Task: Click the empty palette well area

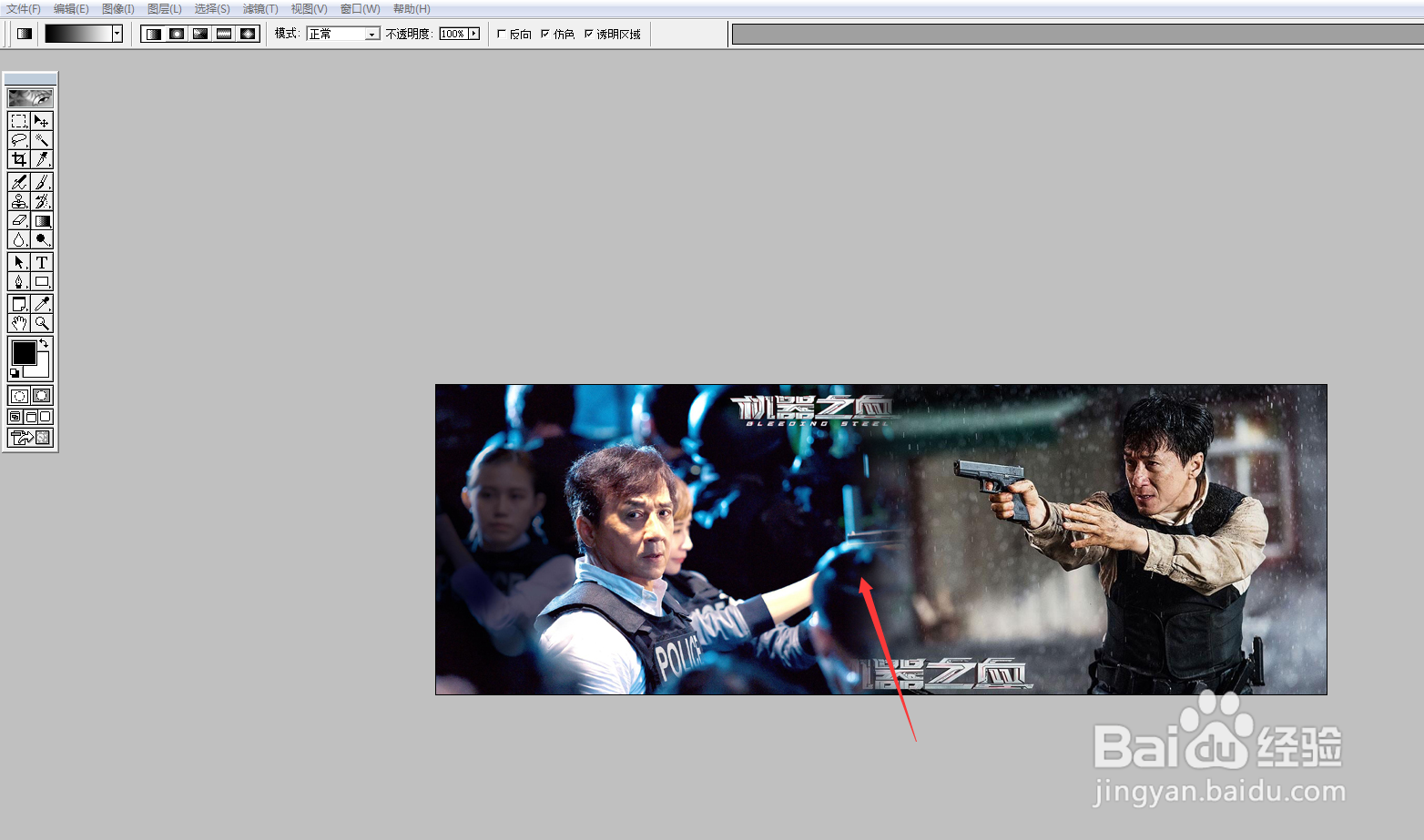Action: coord(1078,34)
